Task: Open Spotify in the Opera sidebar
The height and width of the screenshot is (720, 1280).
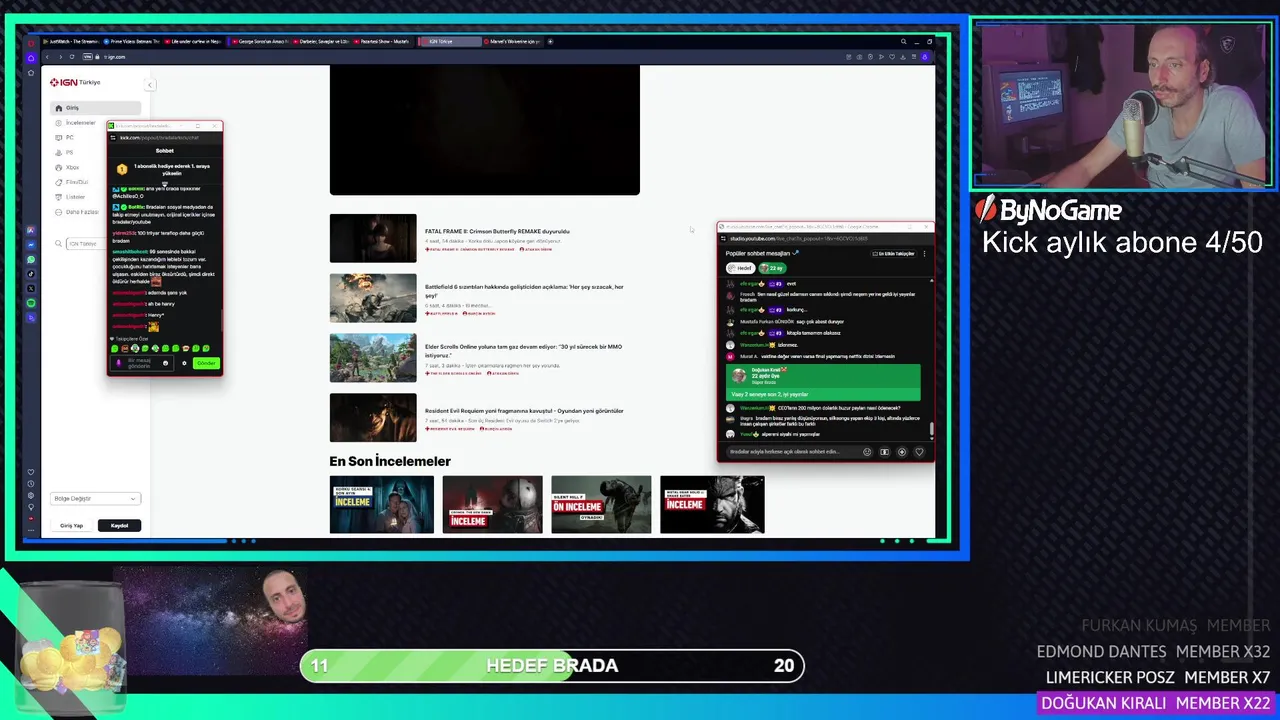Action: tap(31, 303)
